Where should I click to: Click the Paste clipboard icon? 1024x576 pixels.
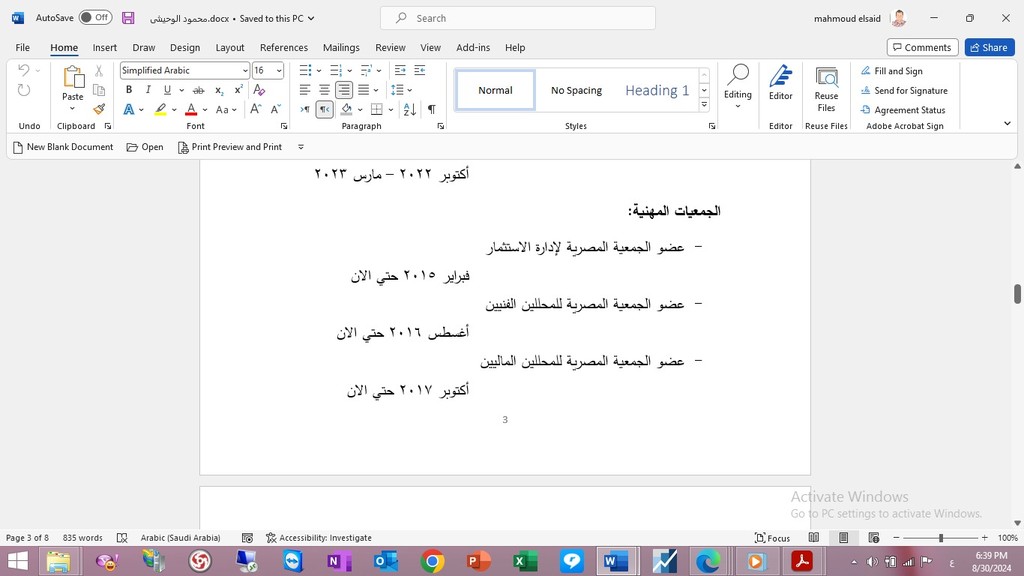pyautogui.click(x=73, y=77)
